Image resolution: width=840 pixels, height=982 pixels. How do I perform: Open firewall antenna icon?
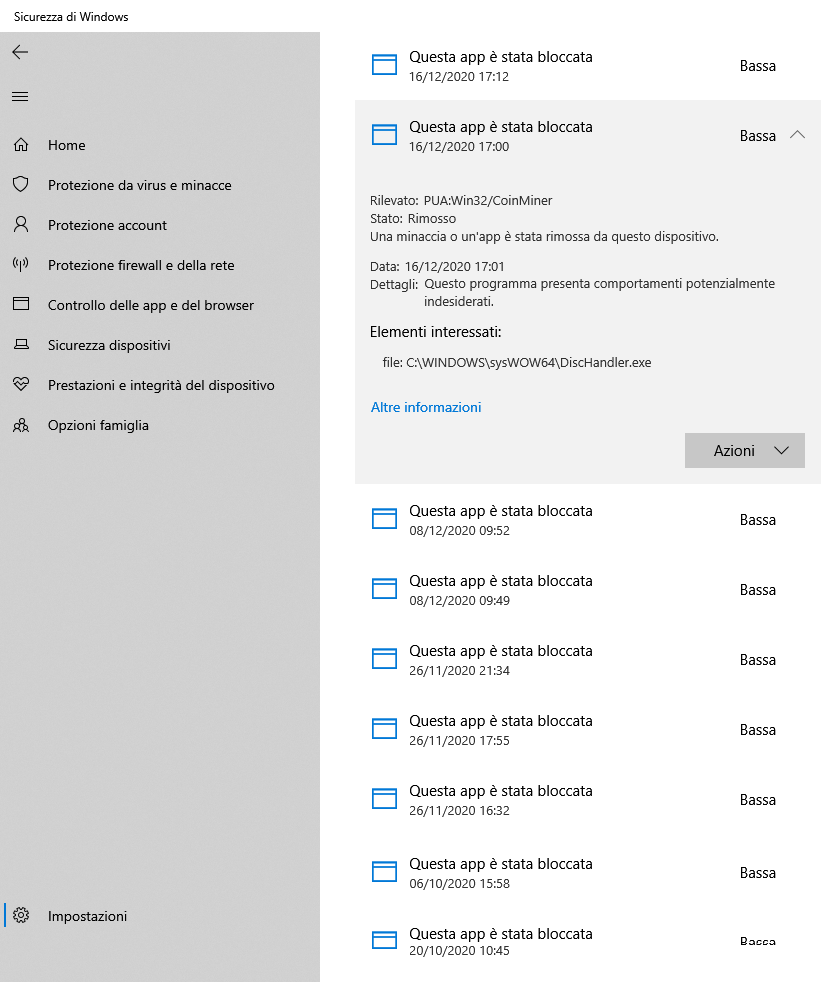pyautogui.click(x=21, y=264)
